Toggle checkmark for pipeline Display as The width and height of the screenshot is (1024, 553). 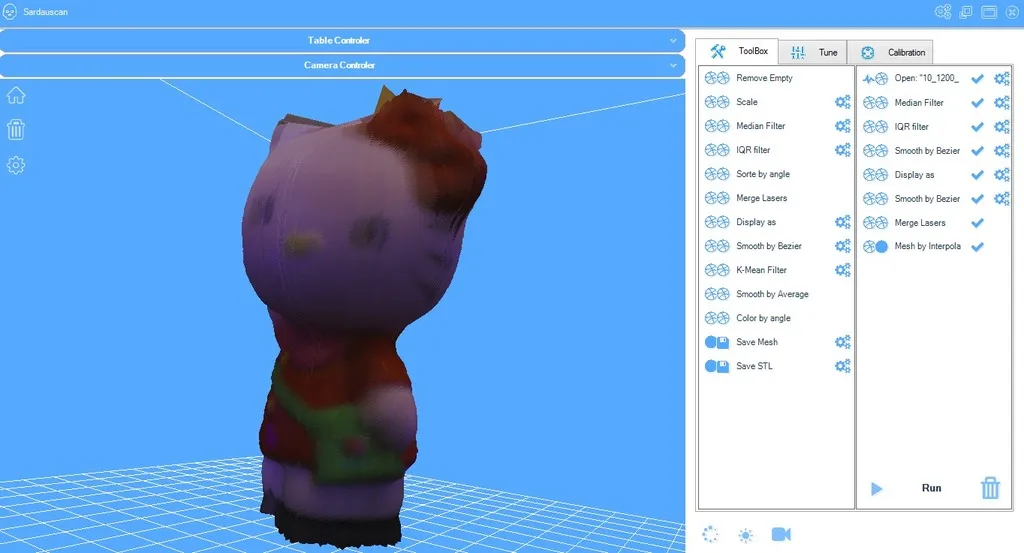tap(977, 175)
